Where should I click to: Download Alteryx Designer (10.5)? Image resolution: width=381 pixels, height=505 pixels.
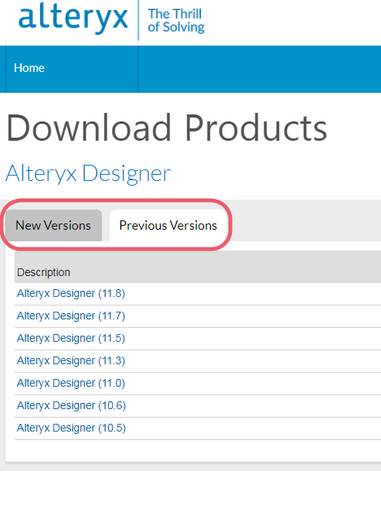point(71,428)
